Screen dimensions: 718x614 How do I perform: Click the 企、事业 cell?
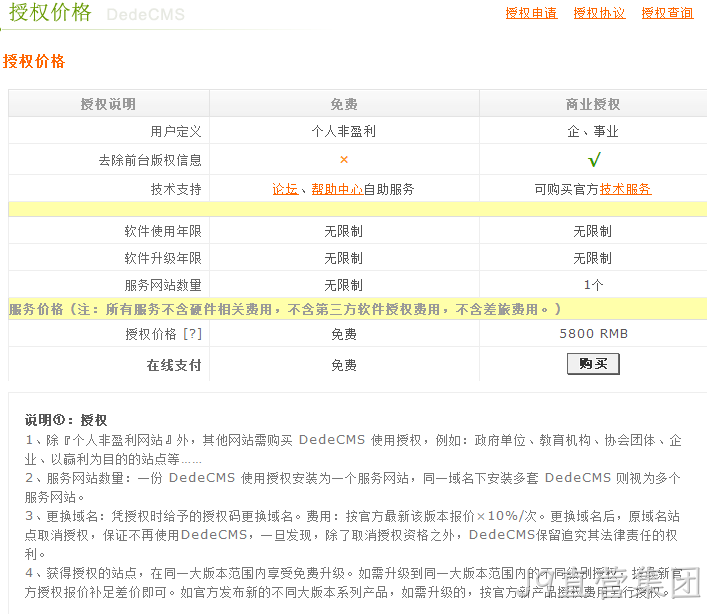point(593,132)
